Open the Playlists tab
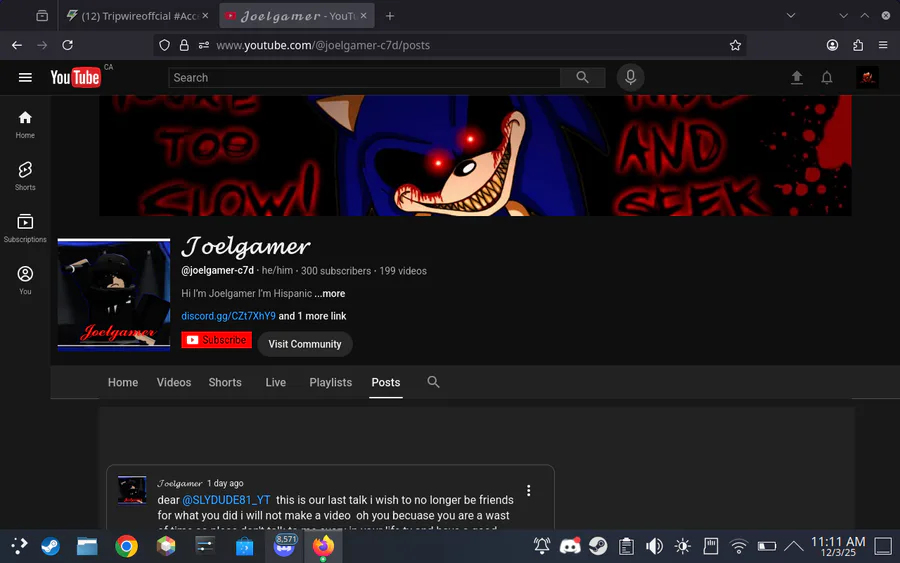Image resolution: width=900 pixels, height=563 pixels. (x=331, y=382)
